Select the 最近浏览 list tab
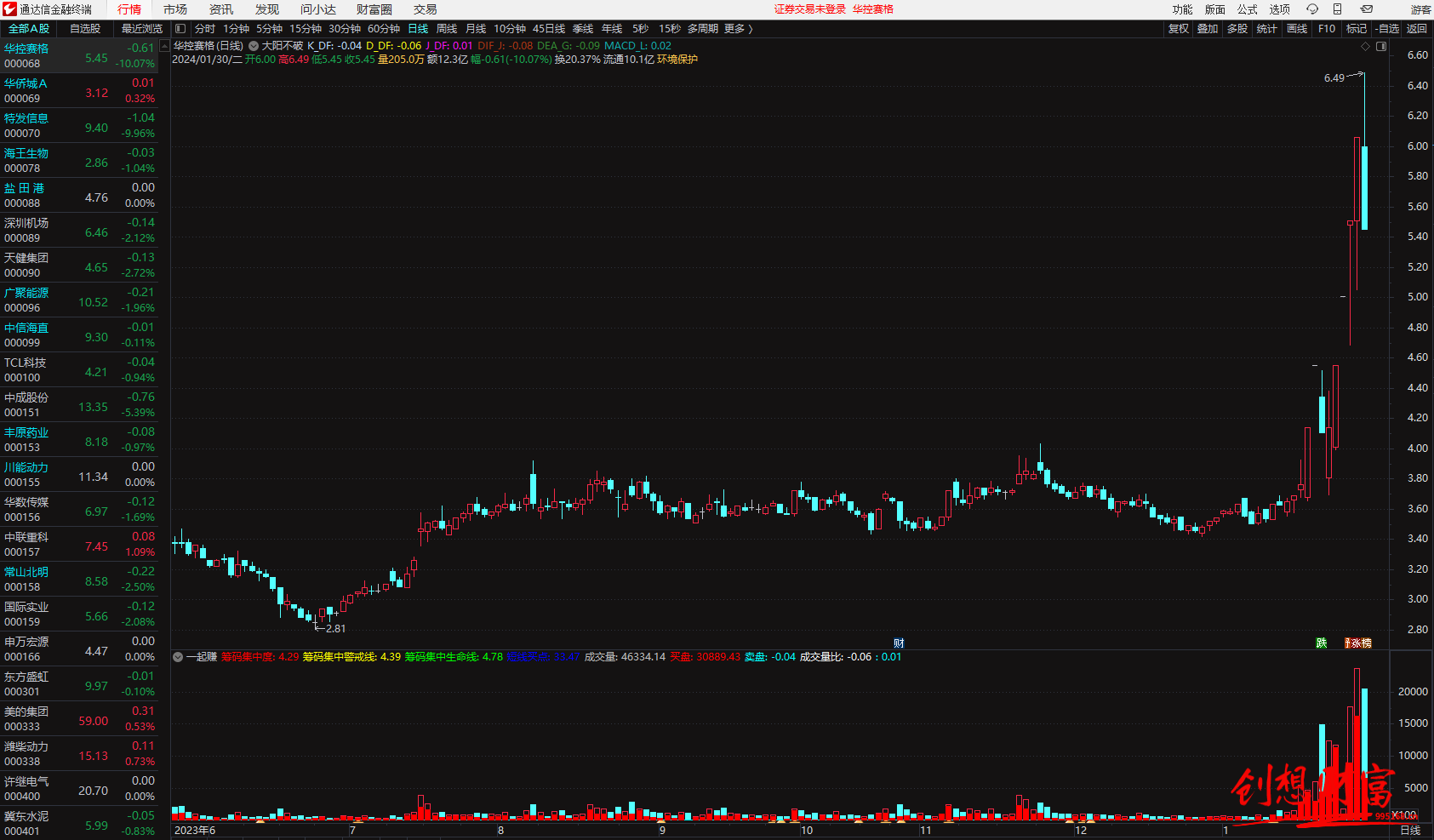1434x840 pixels. (142, 29)
